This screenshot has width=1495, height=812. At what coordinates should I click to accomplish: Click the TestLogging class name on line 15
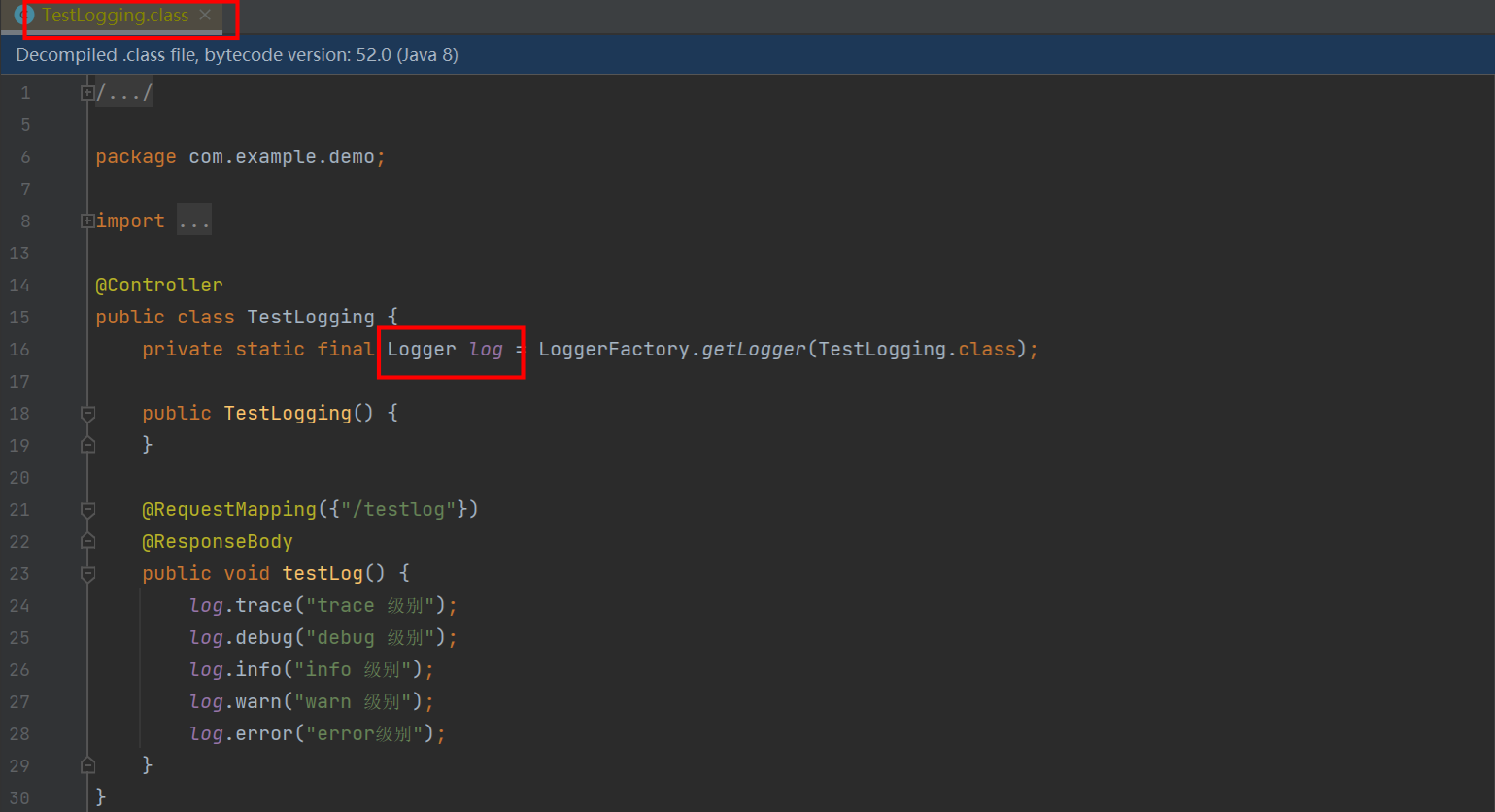coord(311,318)
